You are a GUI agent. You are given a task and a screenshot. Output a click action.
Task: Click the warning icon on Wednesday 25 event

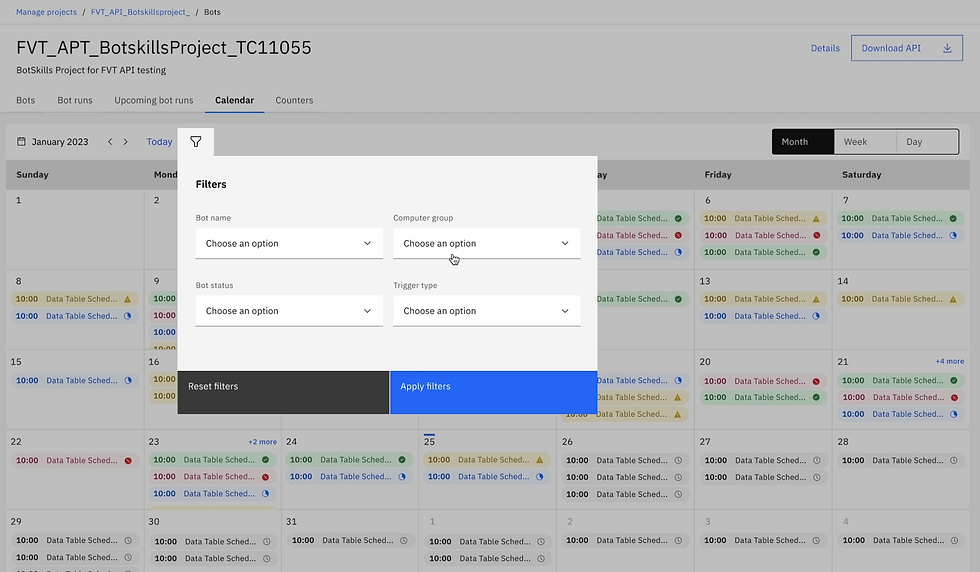[x=540, y=460]
